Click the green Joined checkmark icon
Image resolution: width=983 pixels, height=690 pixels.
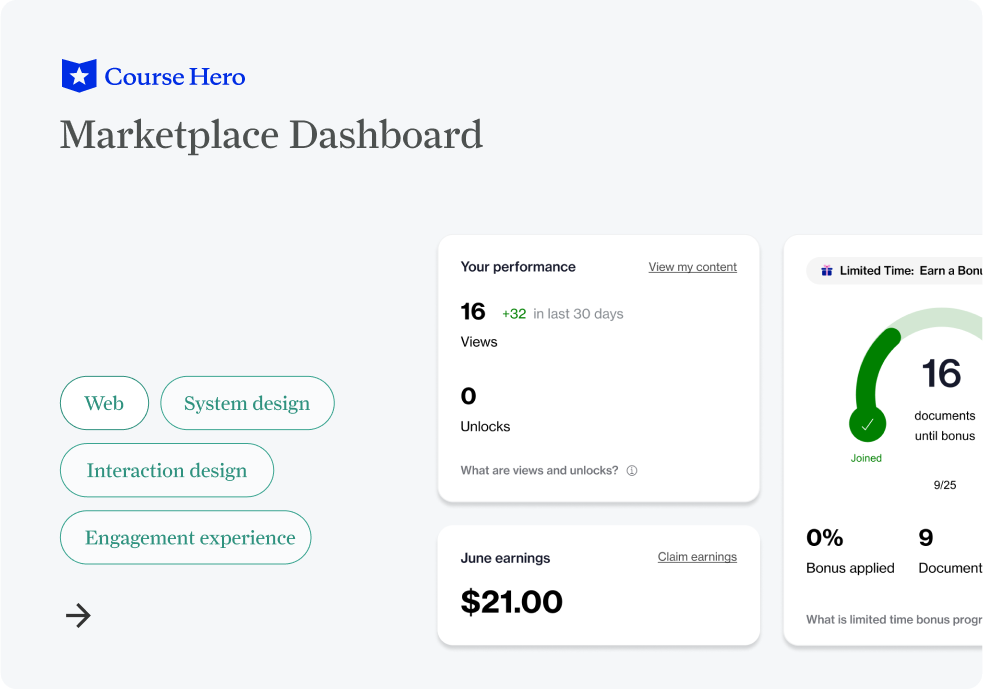pyautogui.click(x=867, y=424)
